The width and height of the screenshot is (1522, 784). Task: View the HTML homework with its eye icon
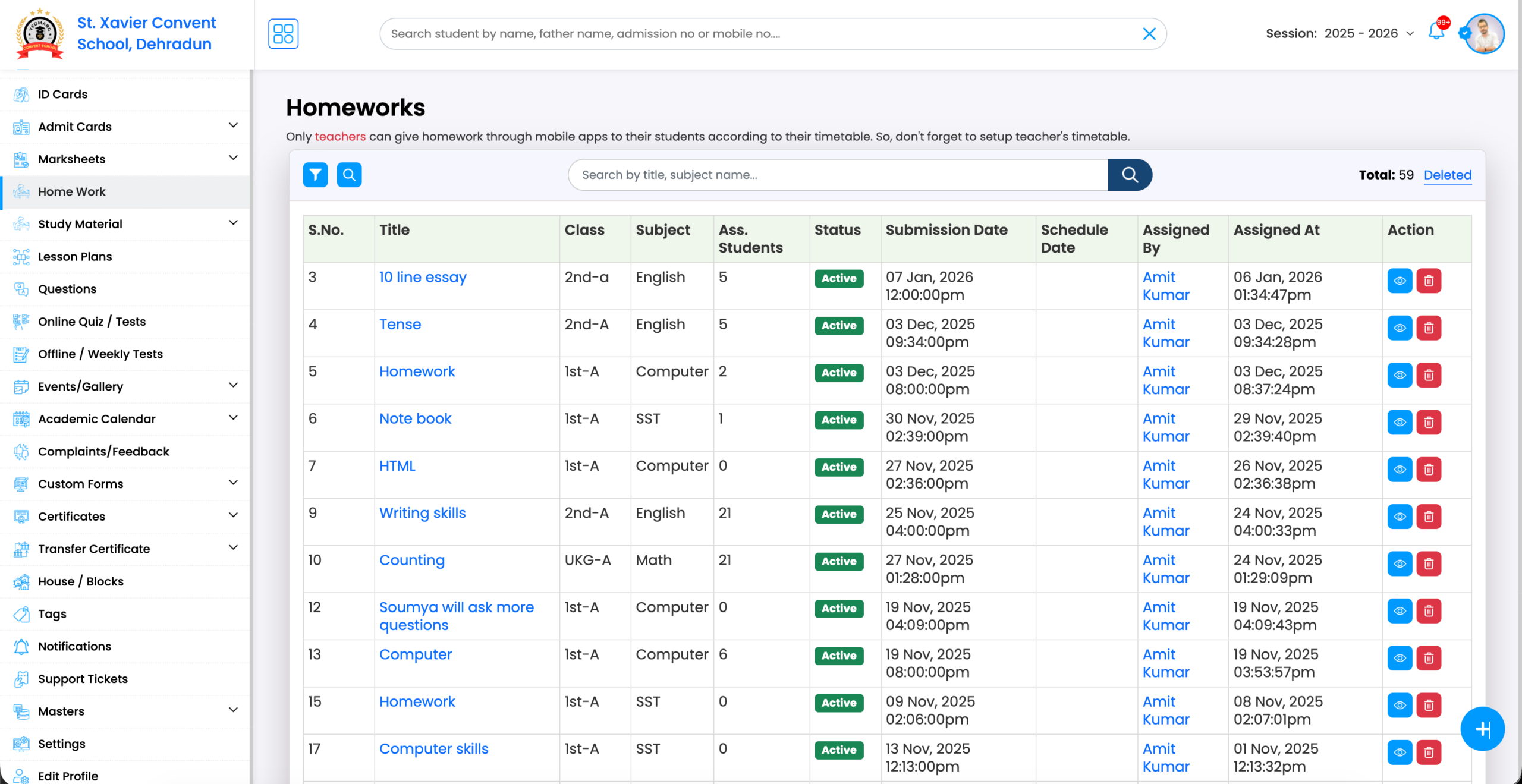pyautogui.click(x=1400, y=470)
